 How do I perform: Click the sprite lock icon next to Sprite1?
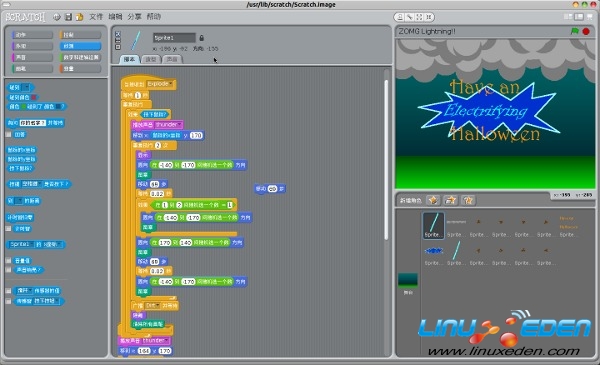tap(202, 38)
